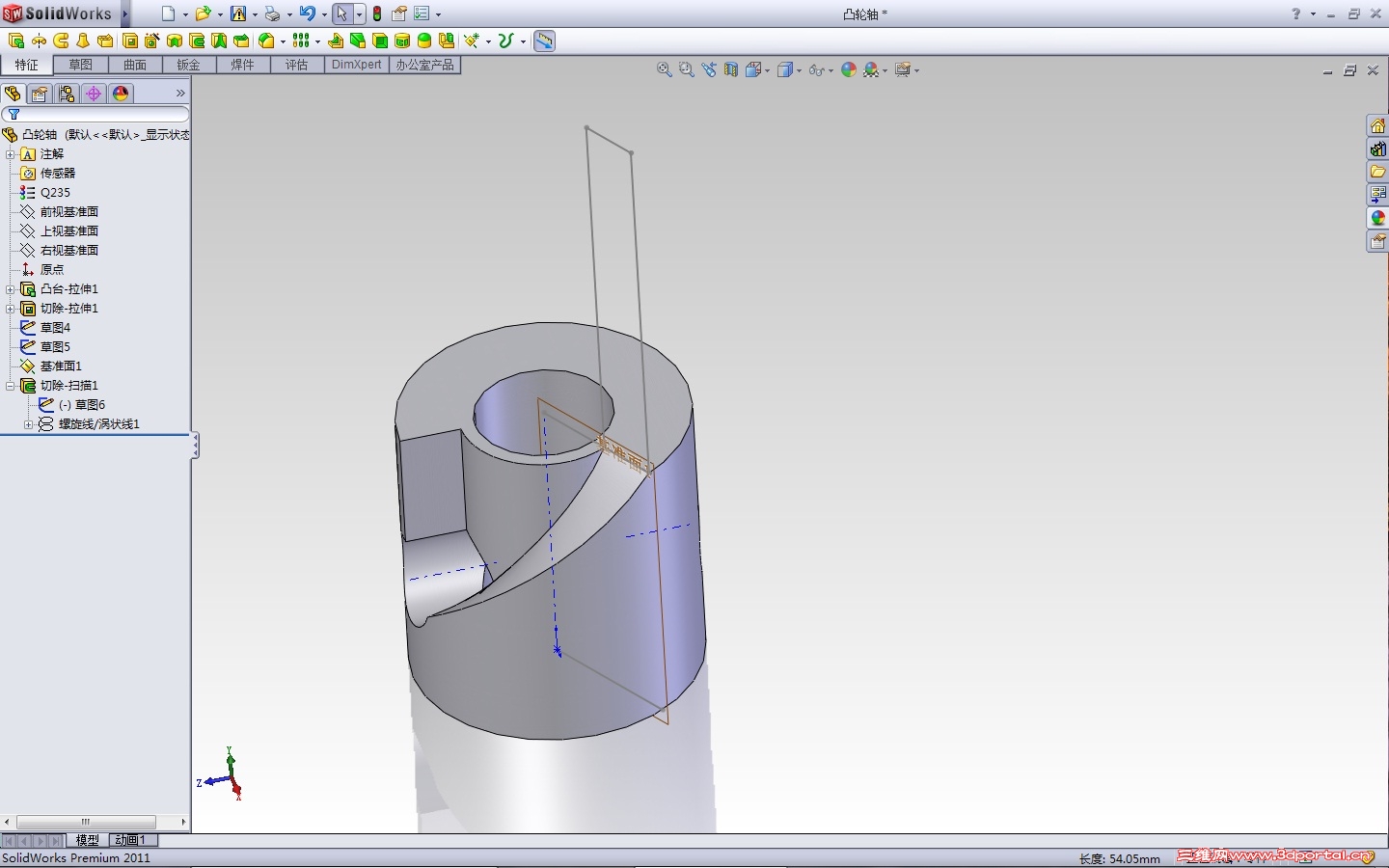Open a file with the folder icon
This screenshot has width=1389, height=868.
203,14
